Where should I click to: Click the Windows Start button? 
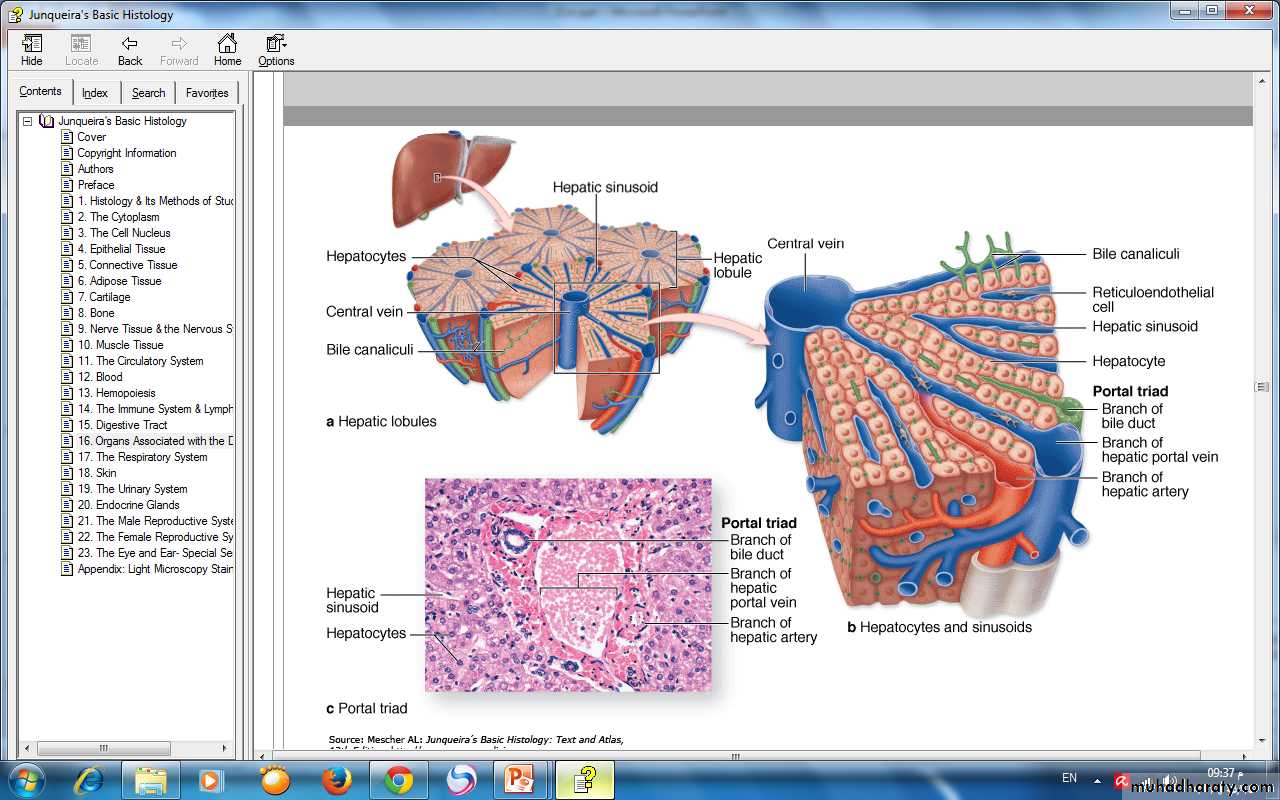click(x=25, y=779)
